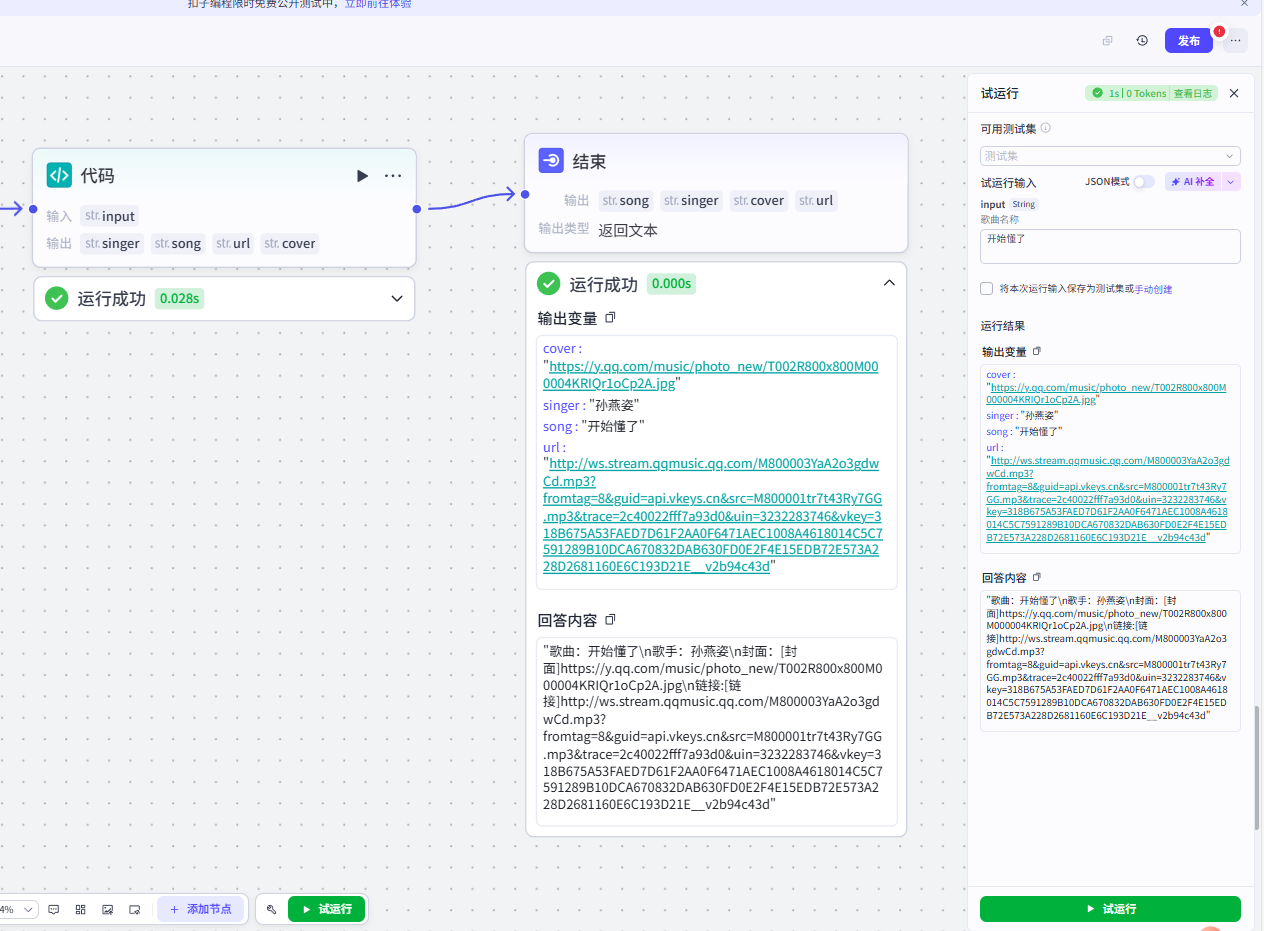Click the str.input tag in 代码 node
The image size is (1264, 931).
(110, 216)
